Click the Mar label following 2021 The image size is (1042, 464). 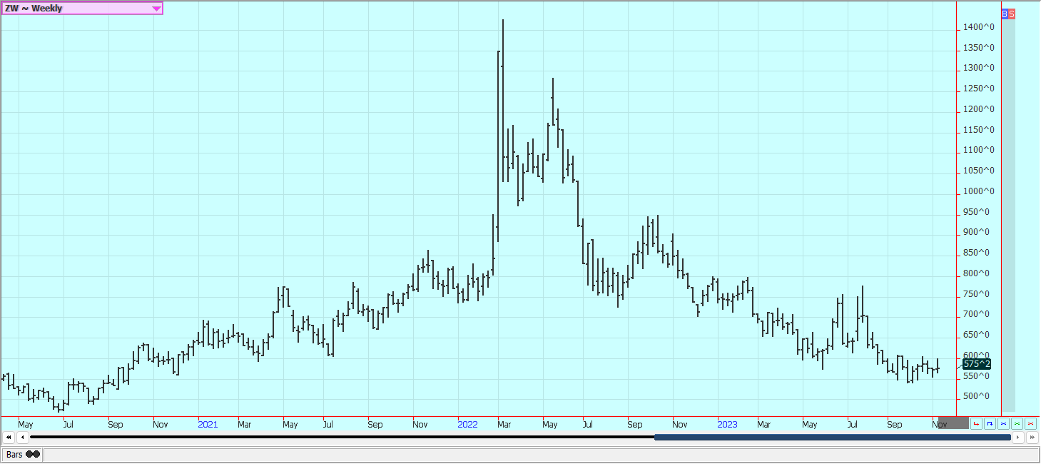(246, 424)
